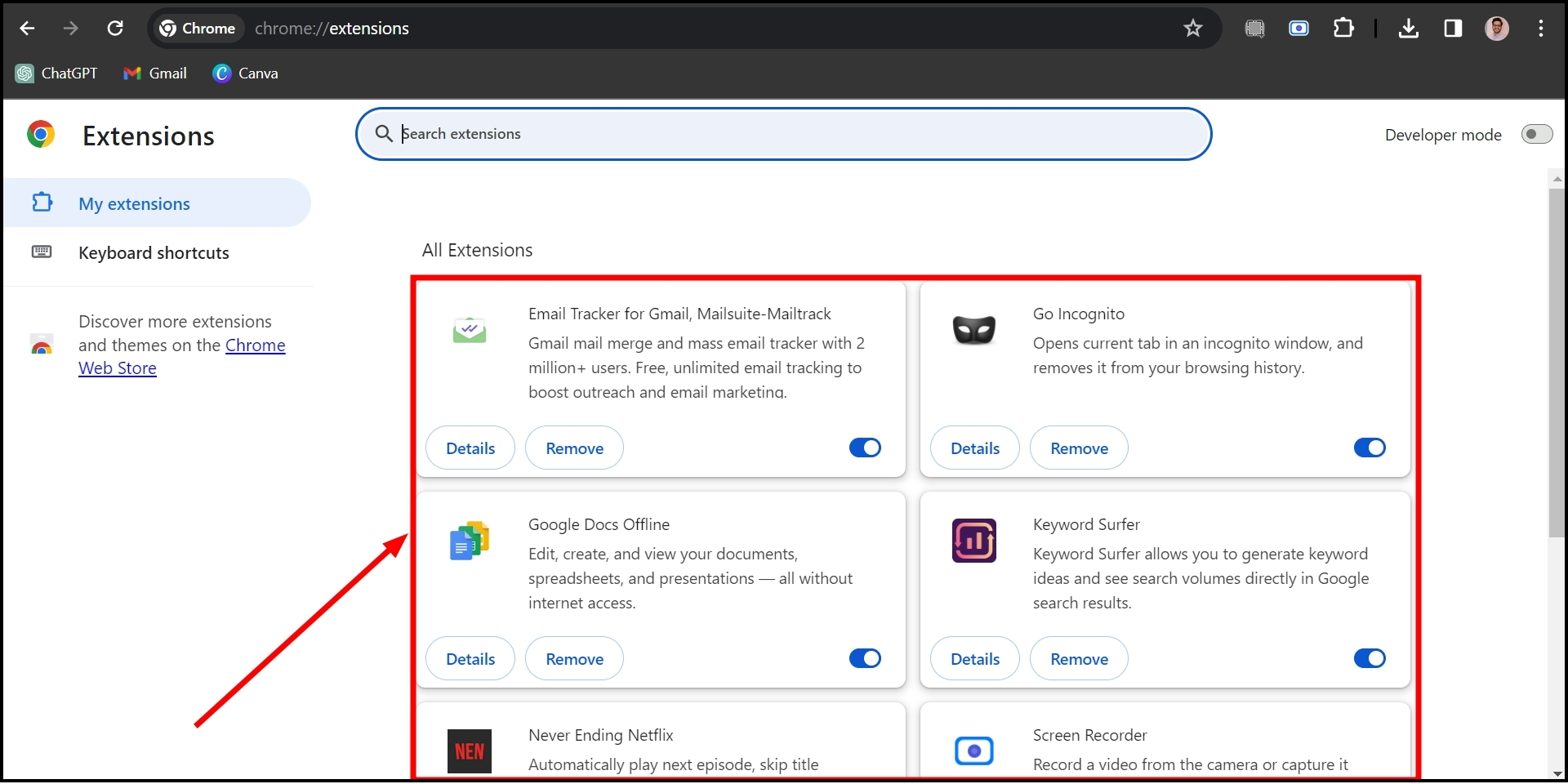Open the Downloads icon in the toolbar
Screen dimensions: 1568x784
click(x=1408, y=29)
